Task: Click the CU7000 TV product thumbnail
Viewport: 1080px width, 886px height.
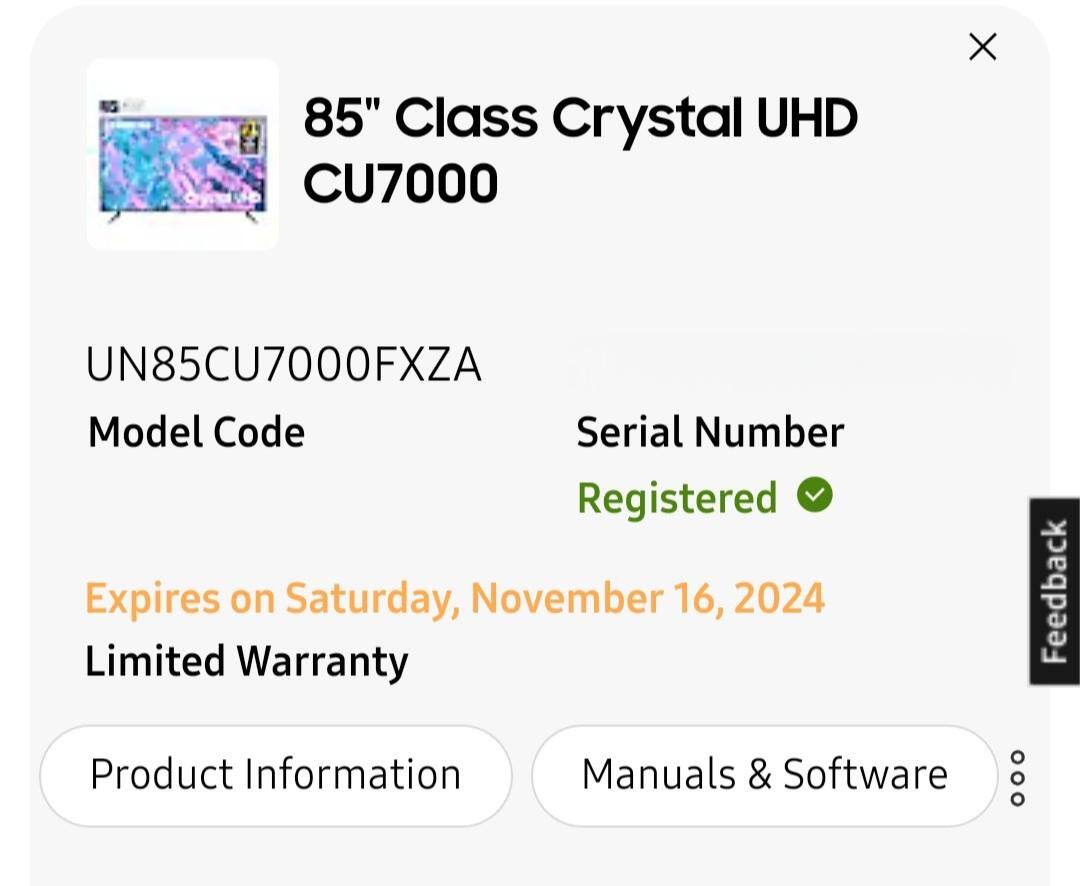Action: coord(182,153)
